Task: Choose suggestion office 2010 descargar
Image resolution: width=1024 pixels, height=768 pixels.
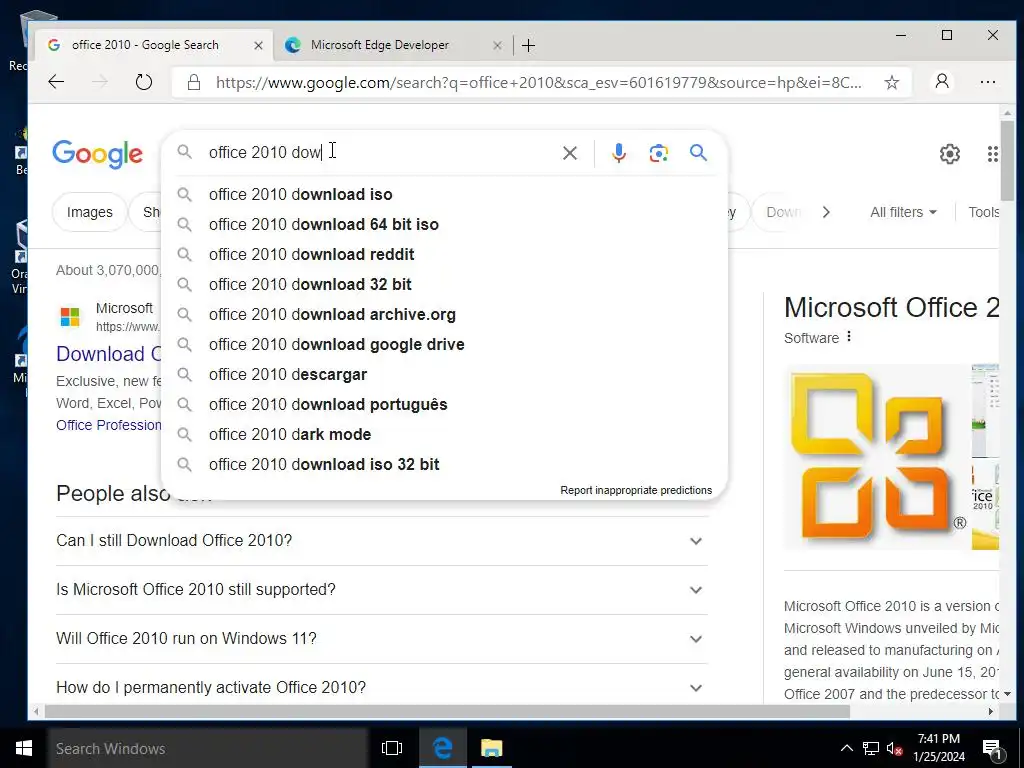Action: (444, 375)
